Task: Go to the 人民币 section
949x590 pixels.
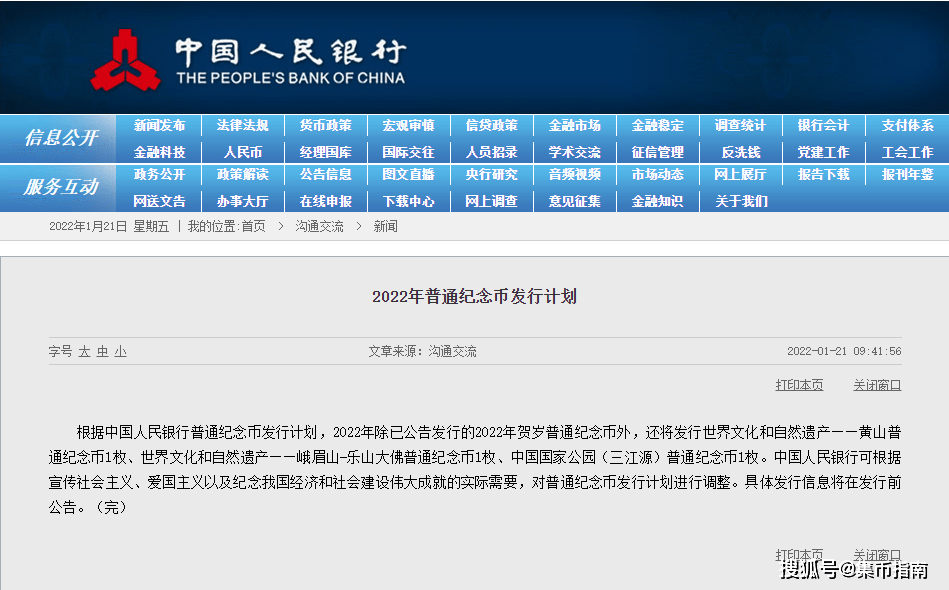Action: [x=242, y=152]
